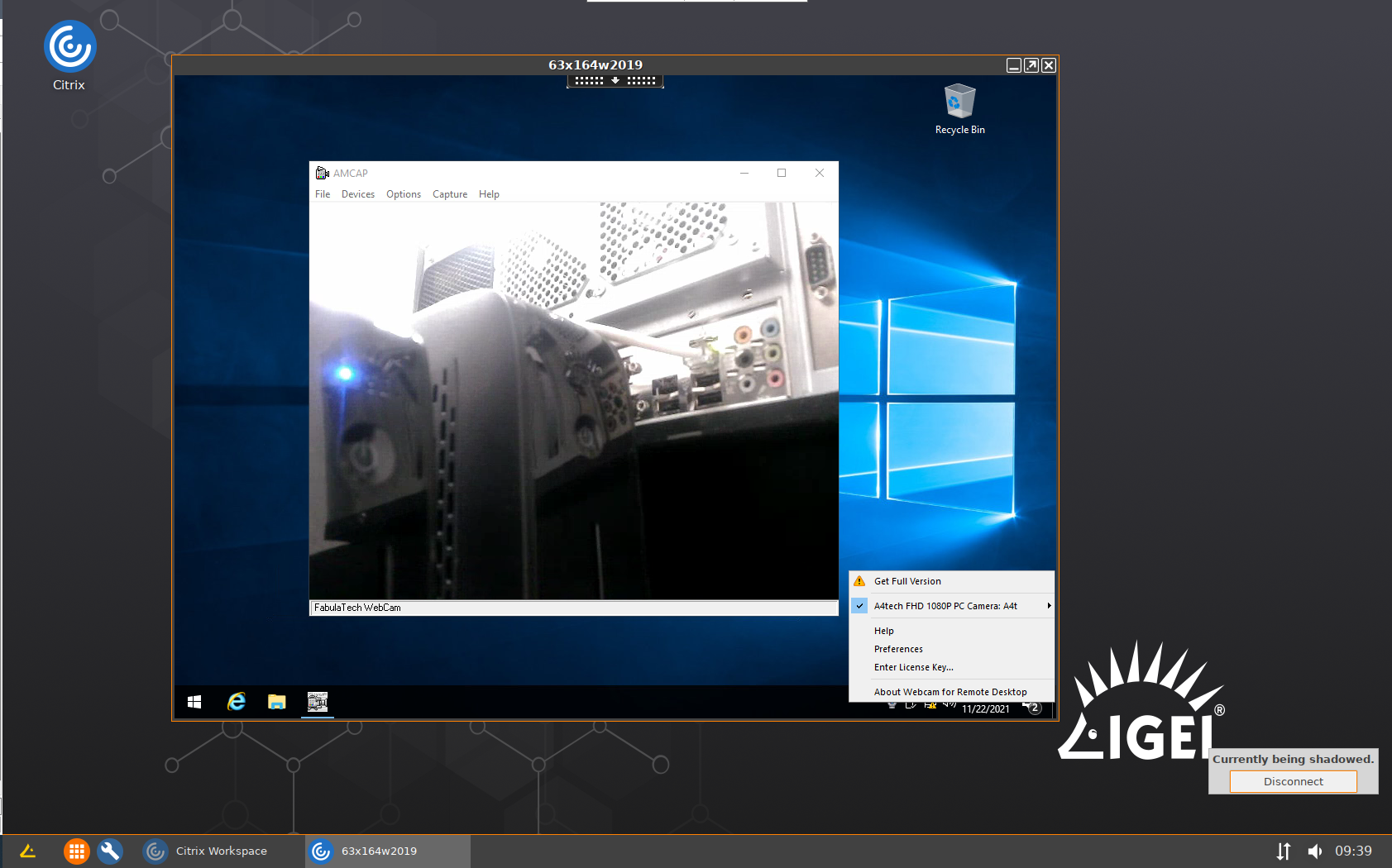The image size is (1392, 868).
Task: Close the AMCAP window
Action: (820, 173)
